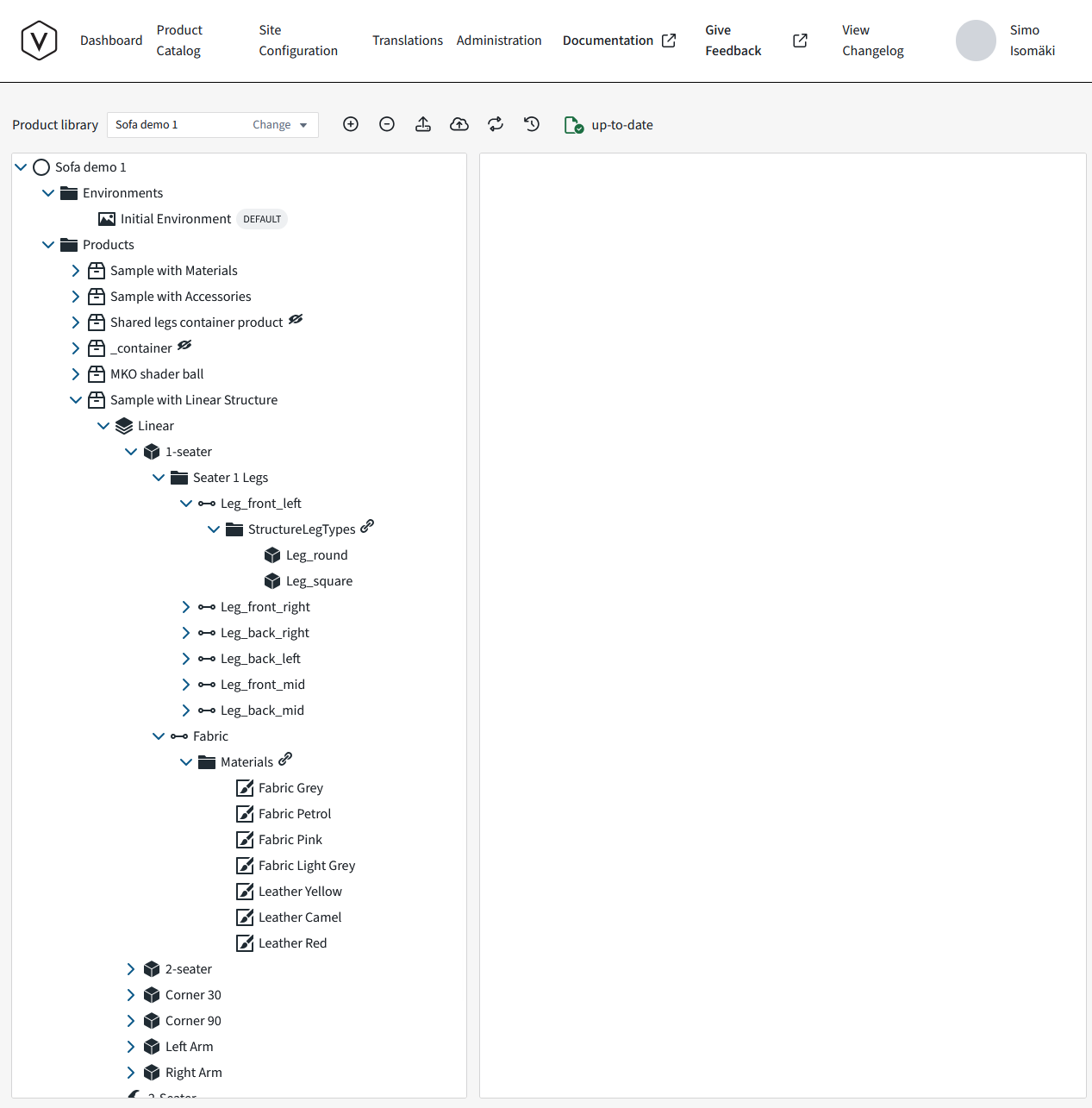
Task: Expand the 2-seater node
Action: click(x=131, y=969)
